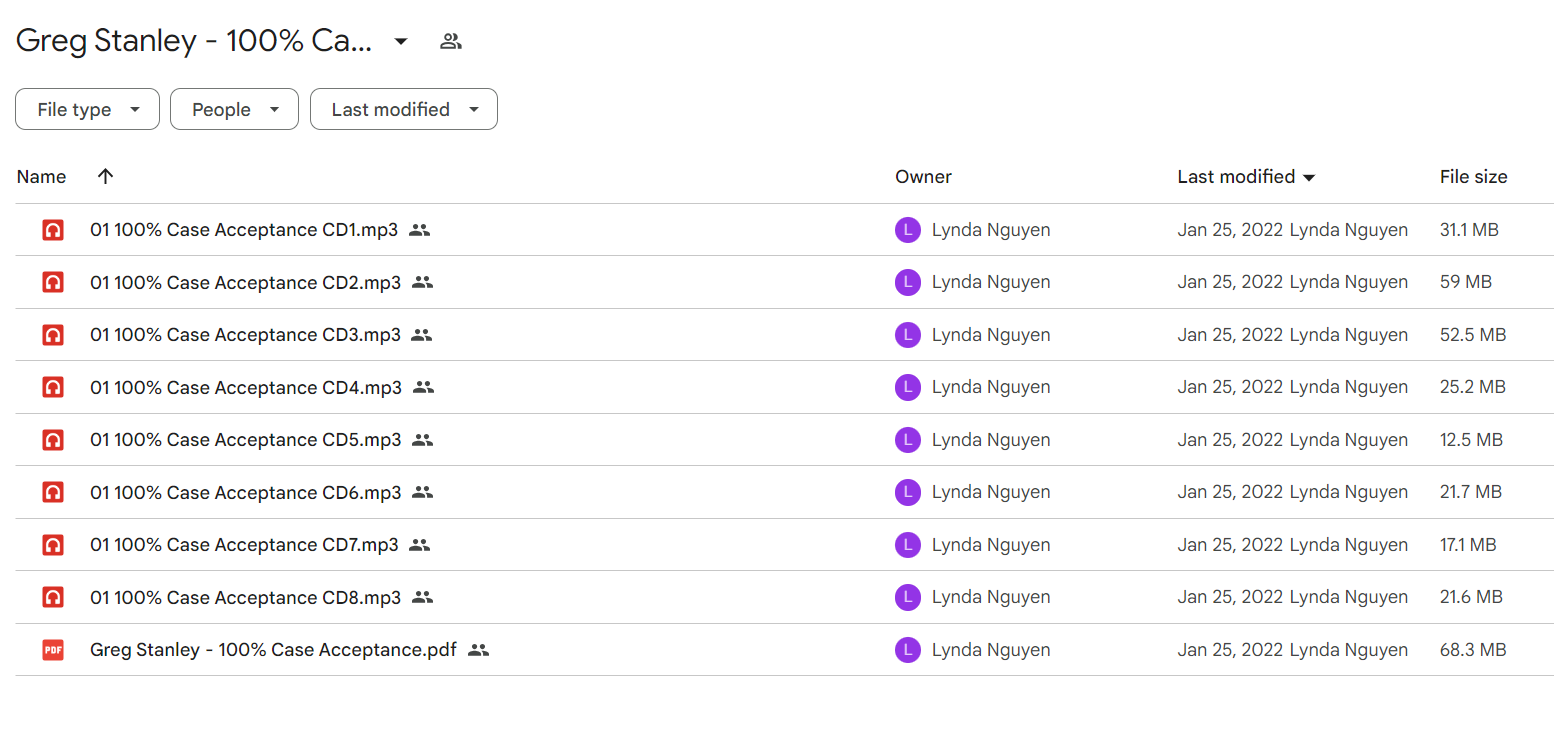Click the audio icon for CD3.mp3
Image resolution: width=1554 pixels, height=745 pixels.
[x=53, y=335]
